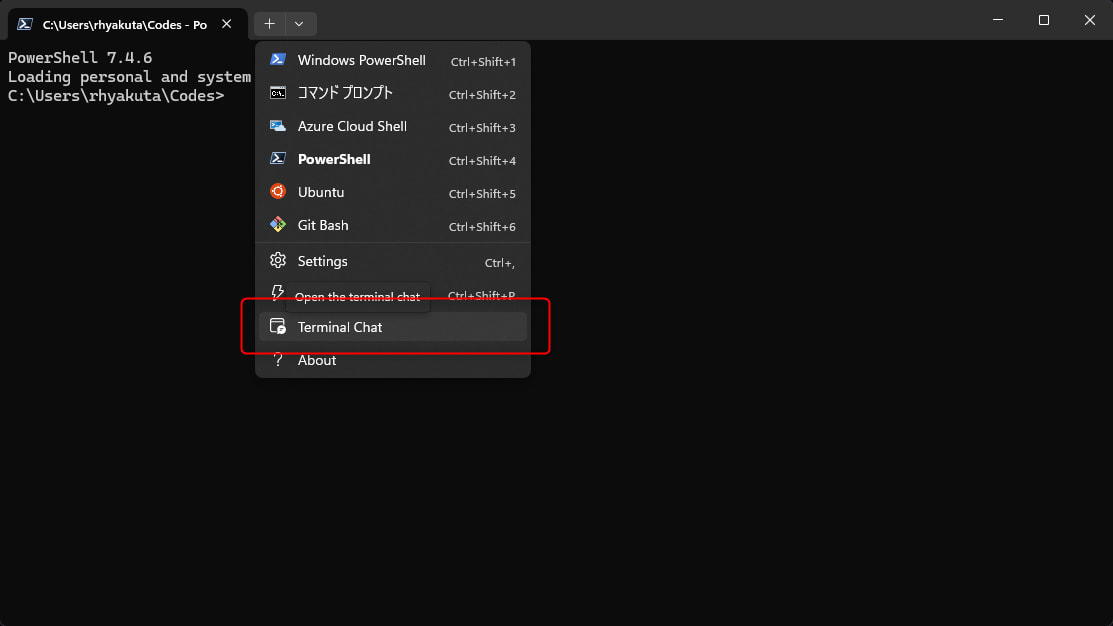
Task: Open Windows PowerShell profile from menu
Action: point(393,60)
